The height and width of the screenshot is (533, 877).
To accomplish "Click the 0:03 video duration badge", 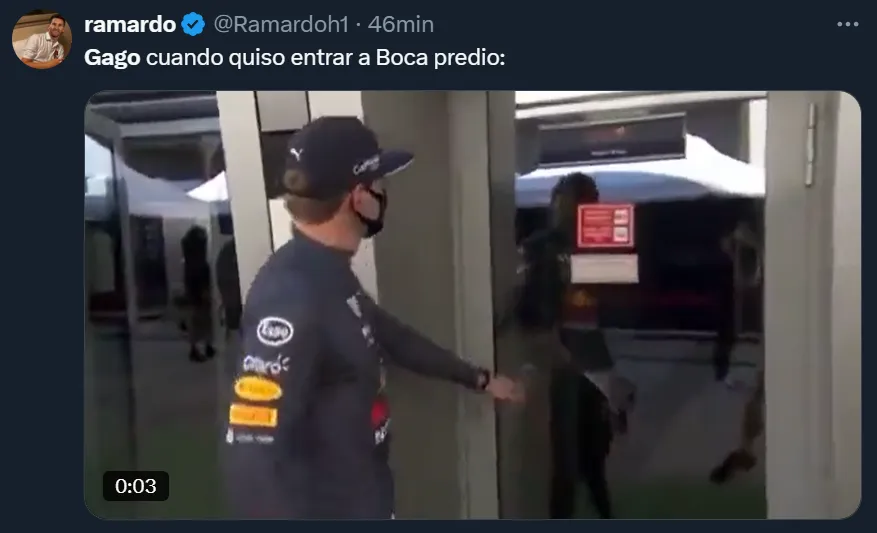I will [136, 485].
